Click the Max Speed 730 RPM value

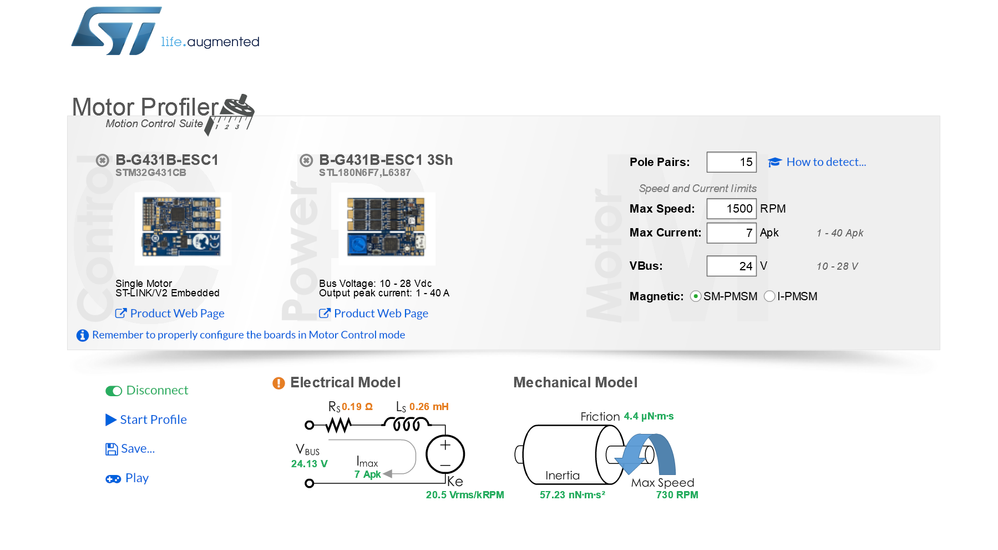[x=677, y=495]
